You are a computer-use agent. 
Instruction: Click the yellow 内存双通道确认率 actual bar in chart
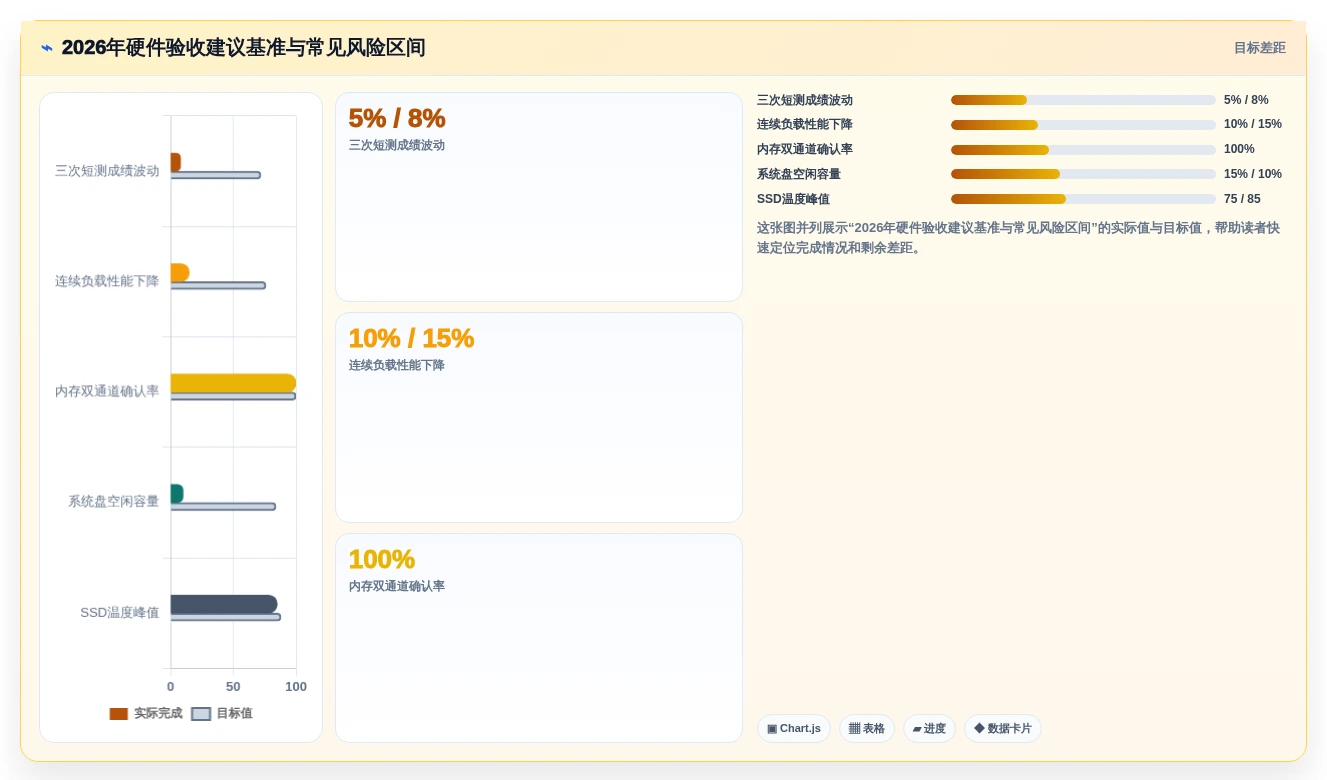[233, 383]
